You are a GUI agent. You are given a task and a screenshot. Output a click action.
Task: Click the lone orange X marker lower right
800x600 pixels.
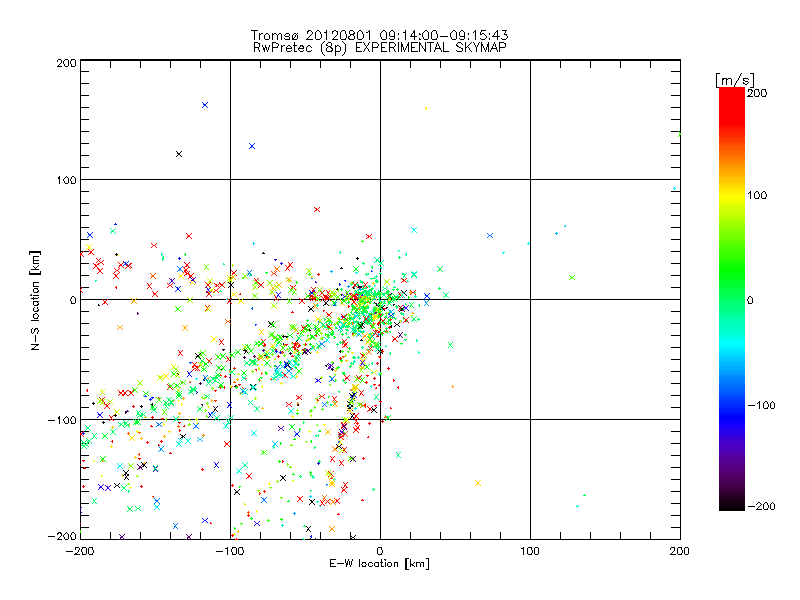pos(478,483)
